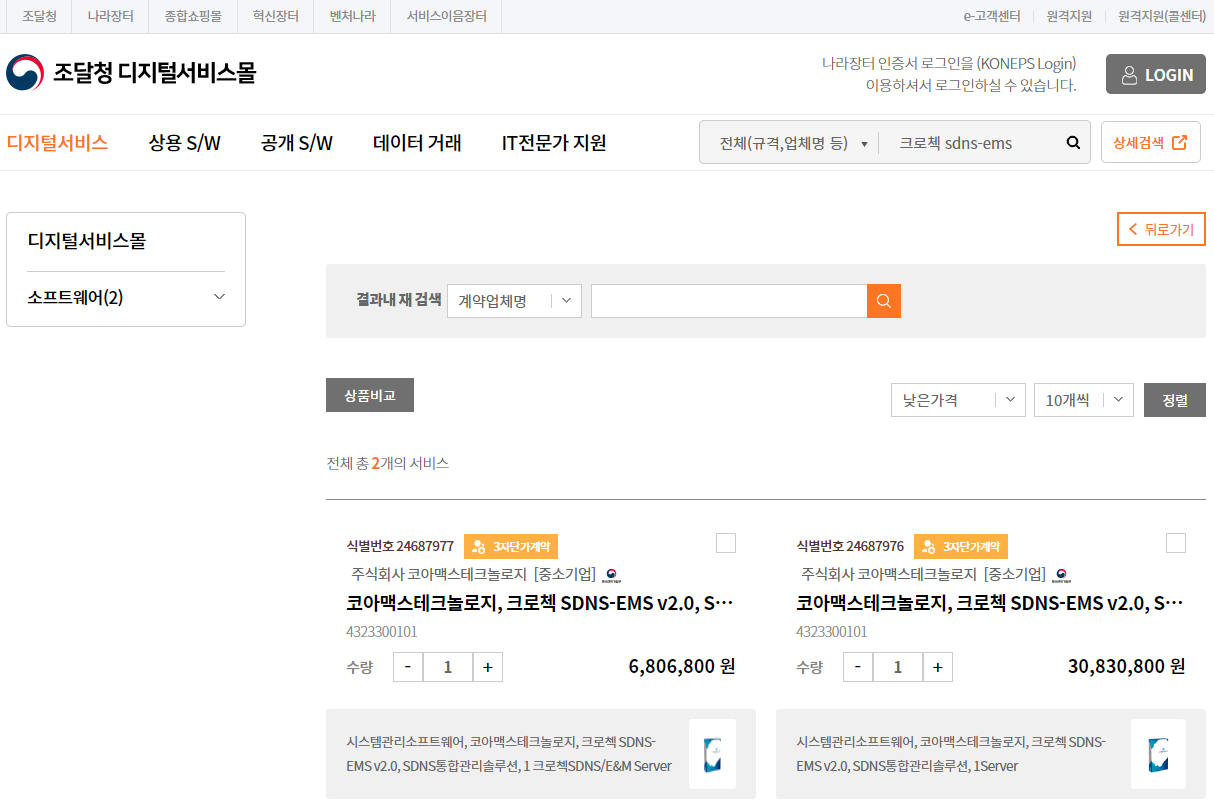Open product title of item 24687977

[x=541, y=603]
